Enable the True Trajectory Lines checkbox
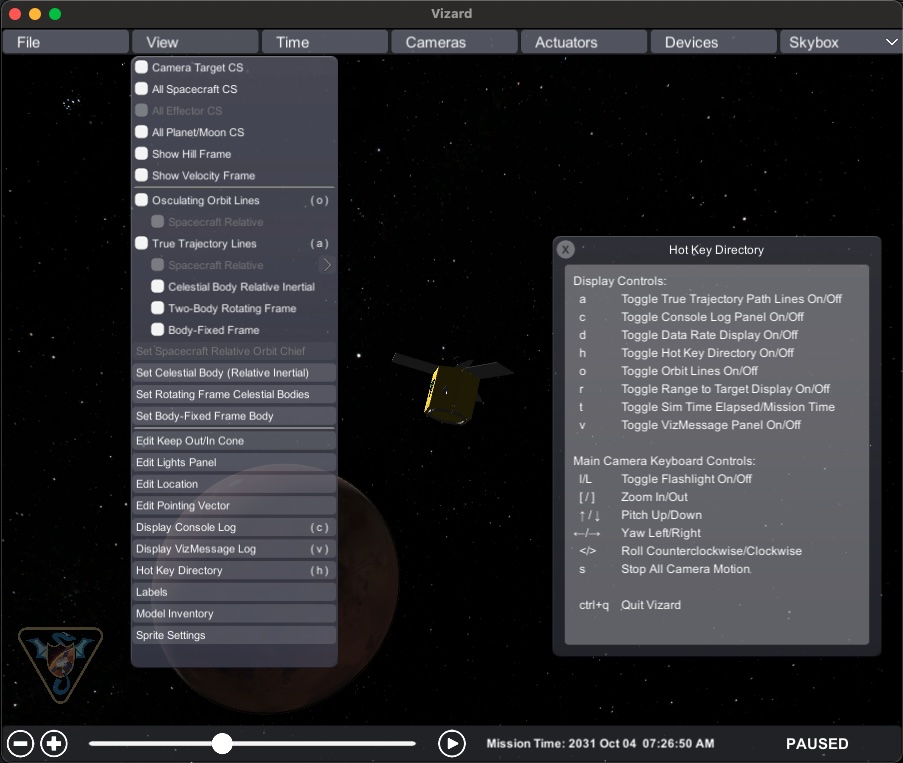The image size is (903, 763). point(142,243)
